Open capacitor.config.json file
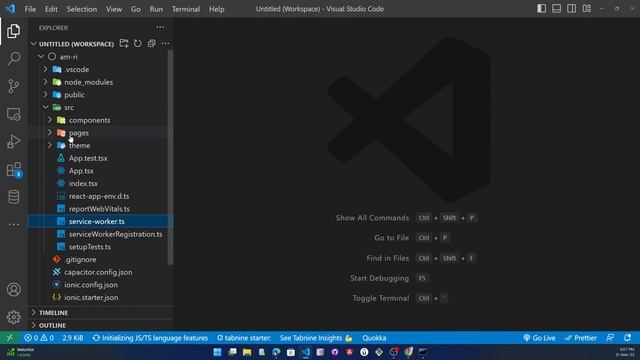Image resolution: width=640 pixels, height=360 pixels. (x=98, y=272)
